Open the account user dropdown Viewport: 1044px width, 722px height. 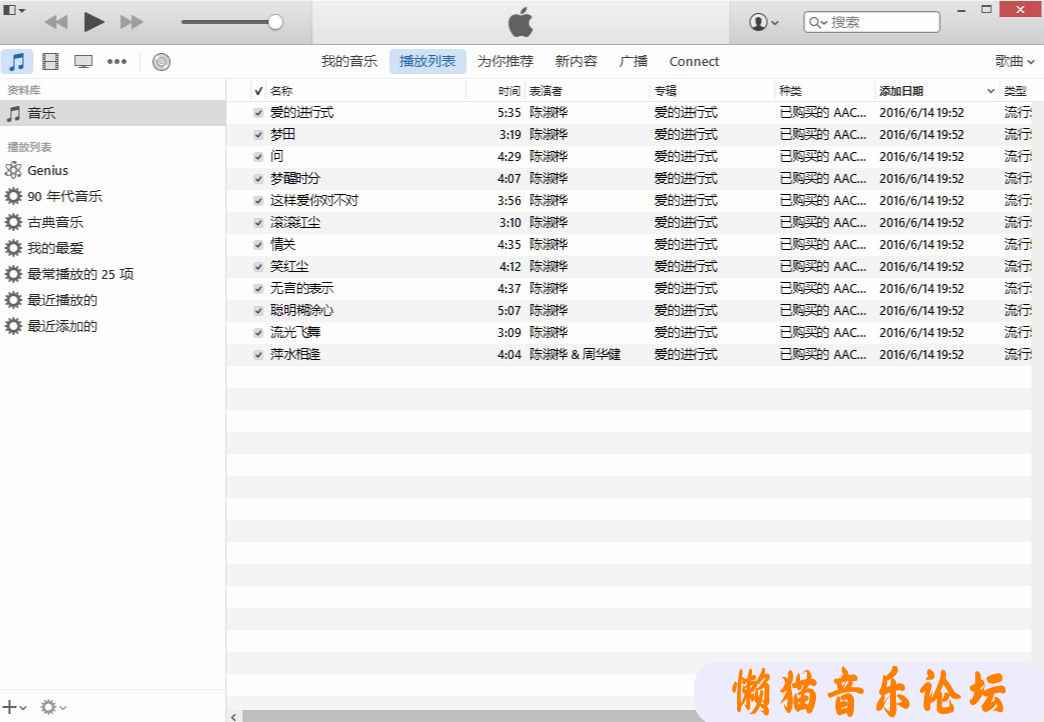click(764, 22)
